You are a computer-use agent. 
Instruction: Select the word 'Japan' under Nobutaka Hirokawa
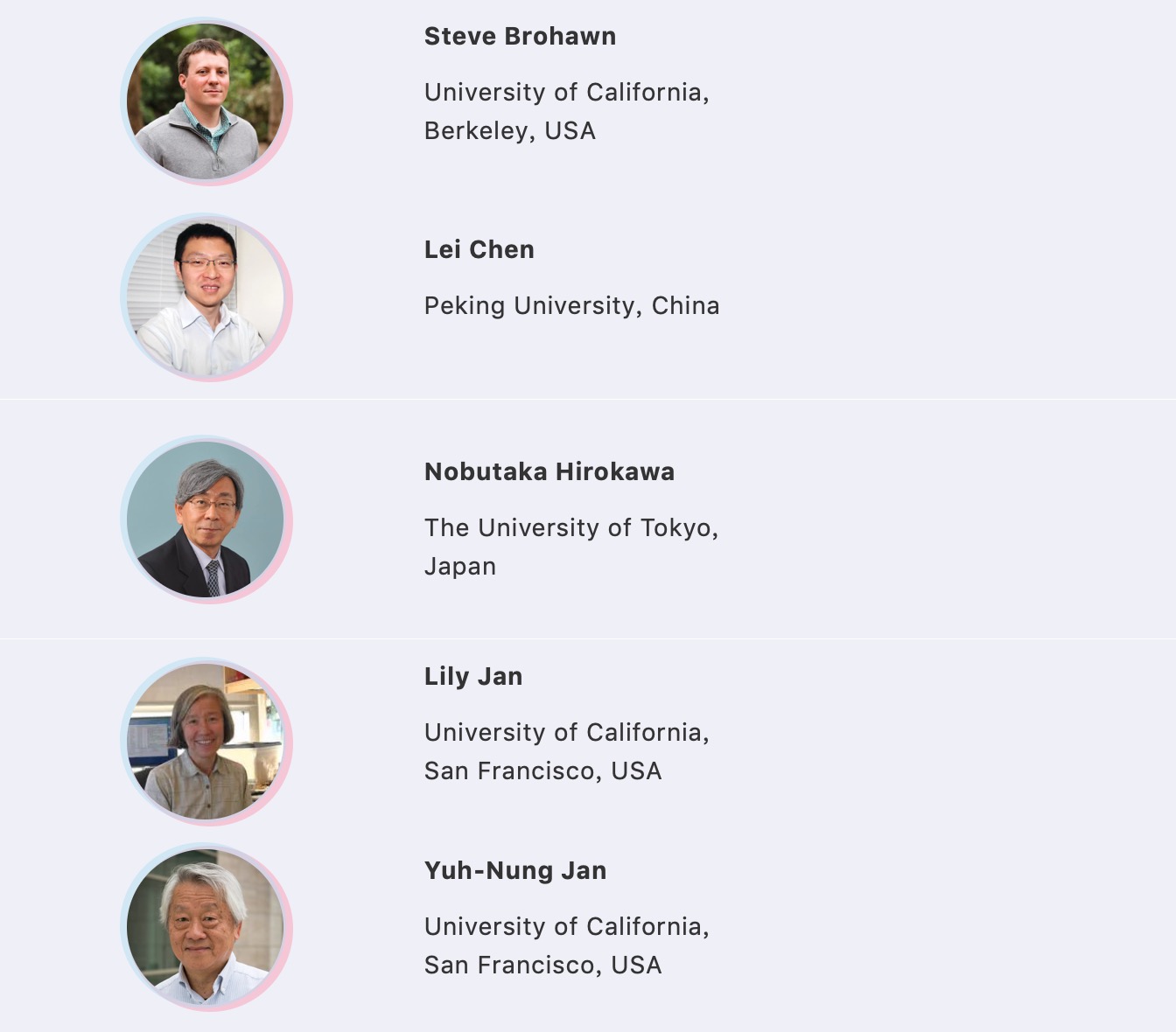pos(460,567)
